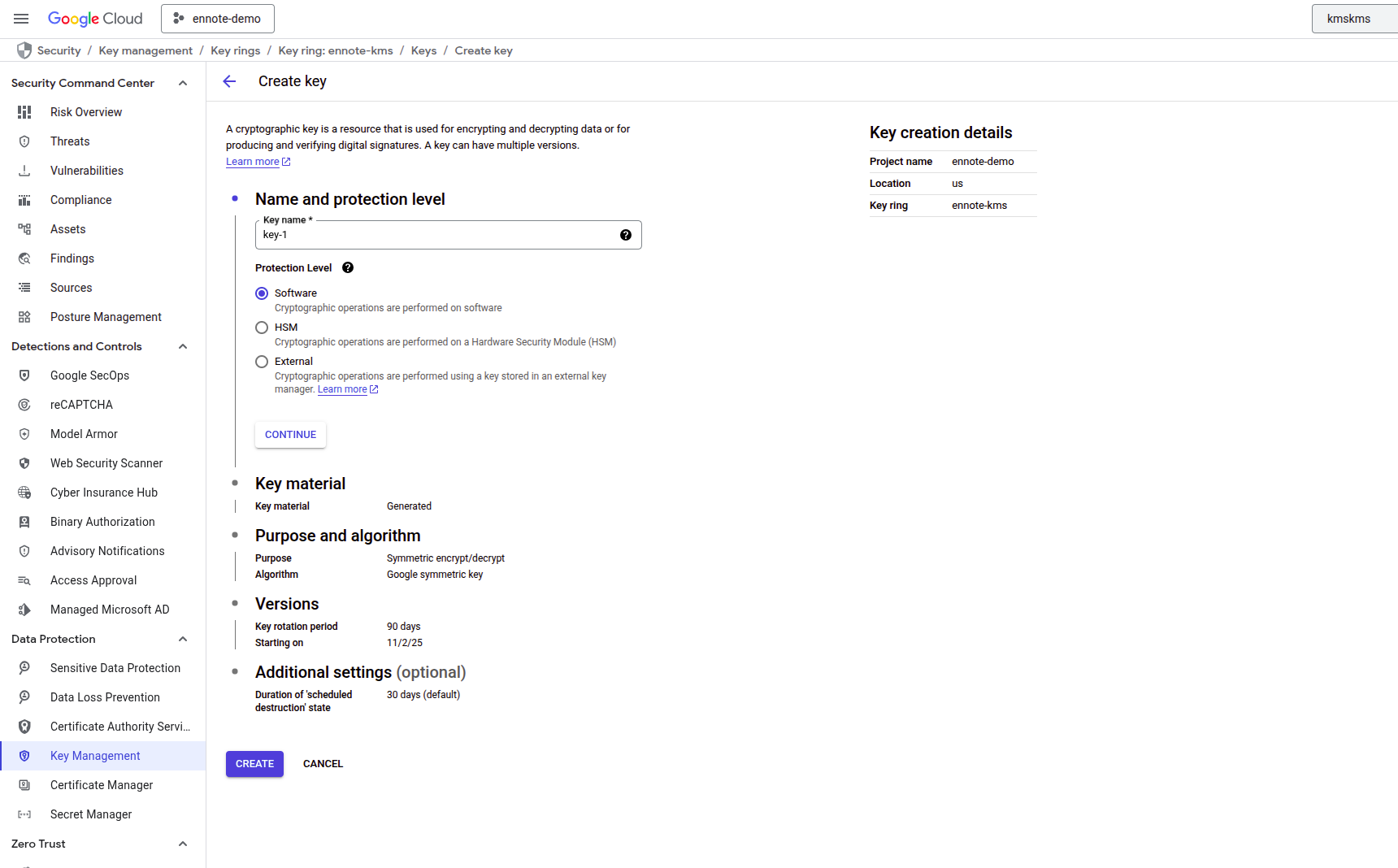The width and height of the screenshot is (1398, 868).
Task: Click the CREATE button
Action: [254, 764]
